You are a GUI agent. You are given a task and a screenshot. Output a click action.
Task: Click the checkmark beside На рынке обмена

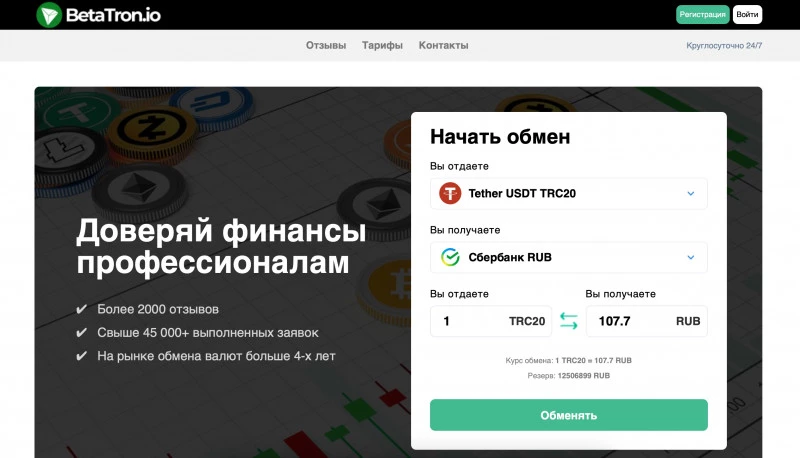(82, 356)
